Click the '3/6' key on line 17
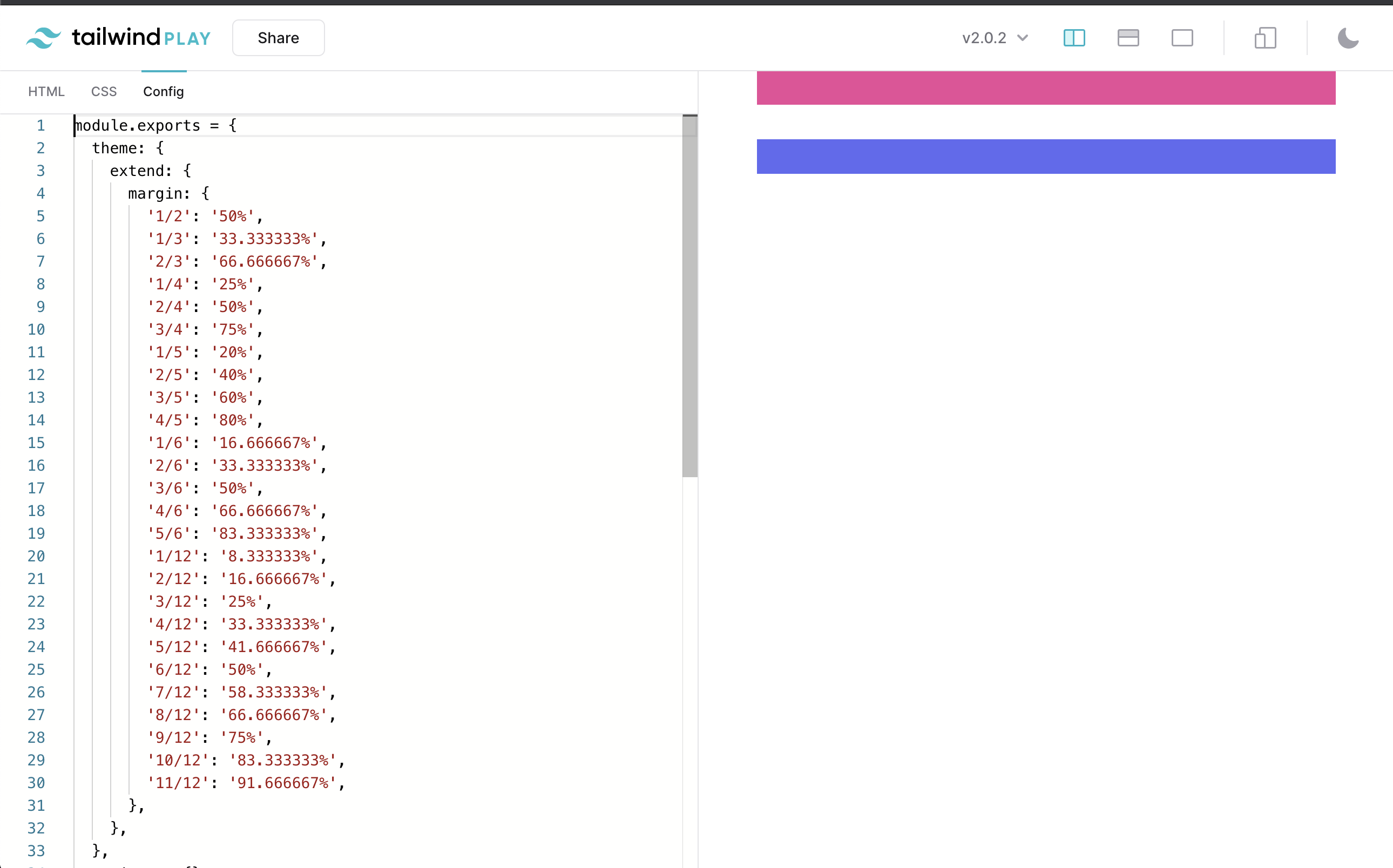This screenshot has height=868, width=1393. point(169,489)
